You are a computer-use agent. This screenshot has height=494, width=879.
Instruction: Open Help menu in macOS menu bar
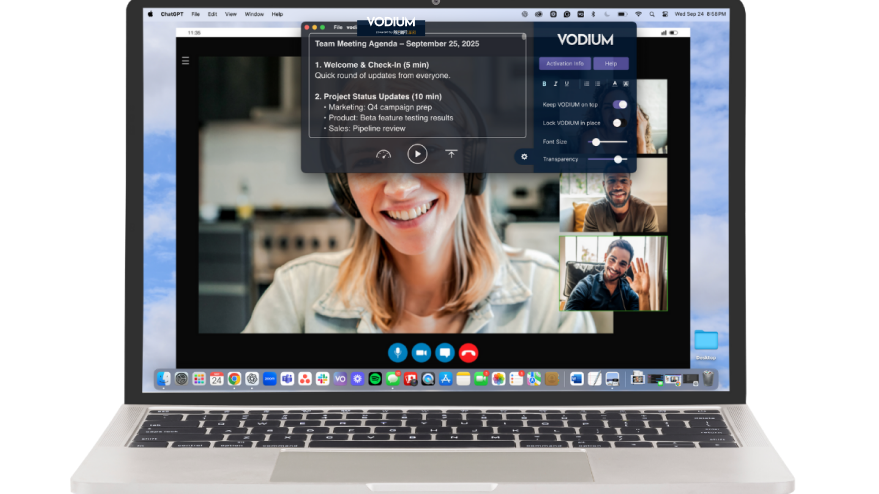(277, 14)
